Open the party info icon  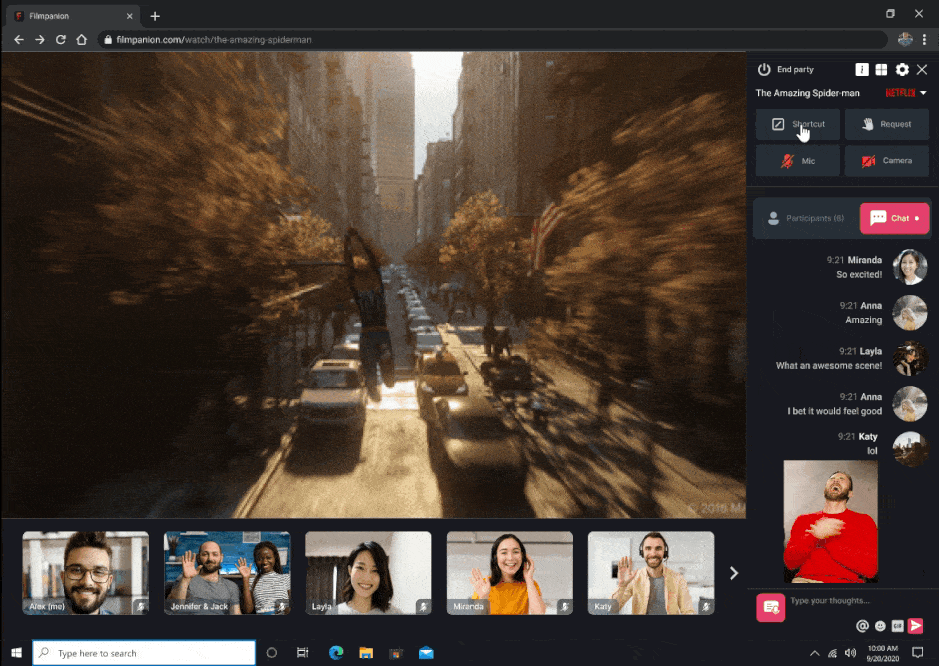click(862, 69)
